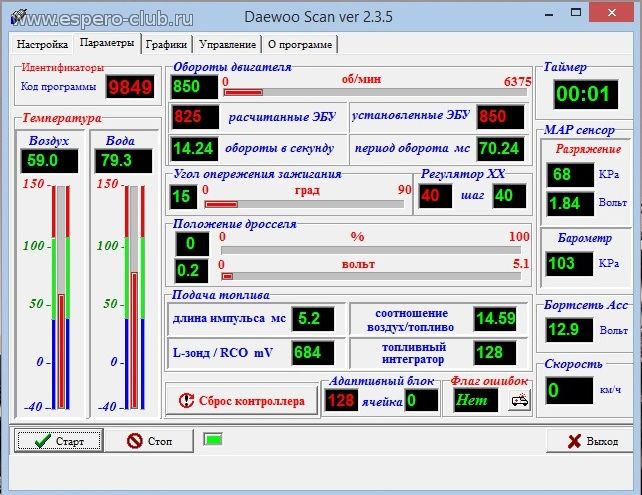Click the pulse length value 5.2
642x495 pixels.
[313, 319]
